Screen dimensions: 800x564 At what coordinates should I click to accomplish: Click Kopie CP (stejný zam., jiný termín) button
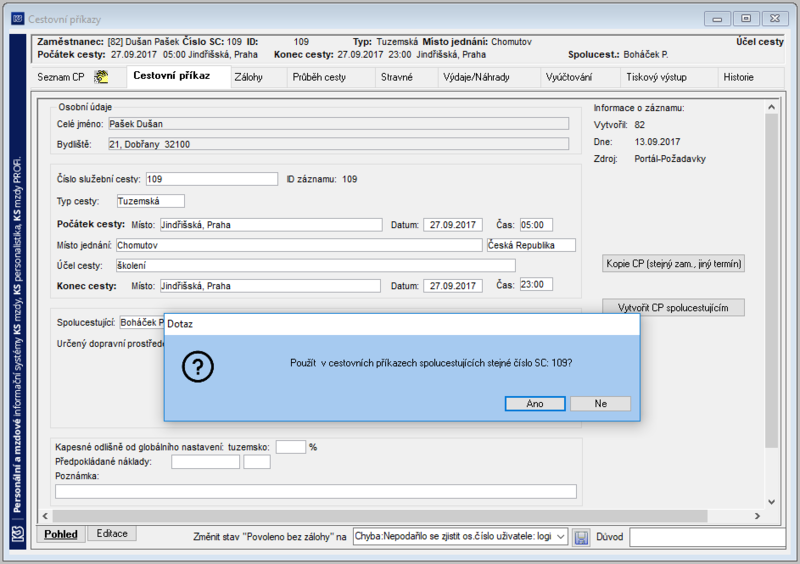pyautogui.click(x=673, y=264)
